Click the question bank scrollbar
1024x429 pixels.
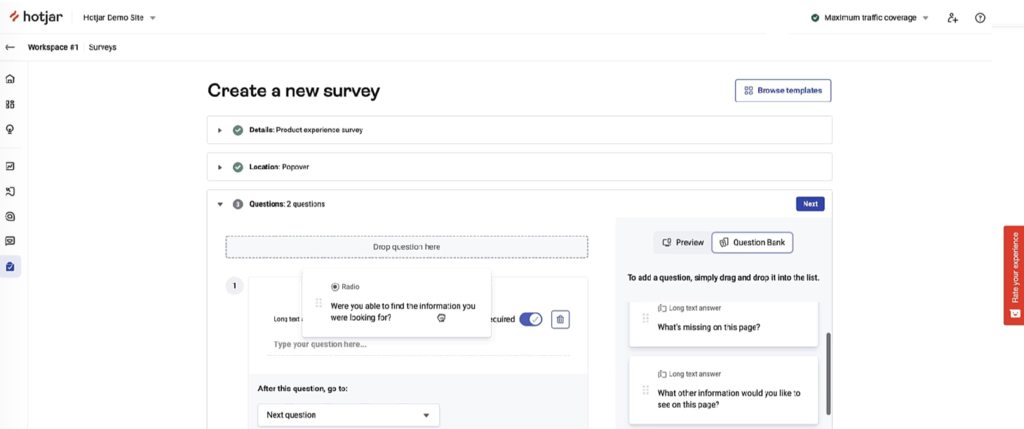828,370
